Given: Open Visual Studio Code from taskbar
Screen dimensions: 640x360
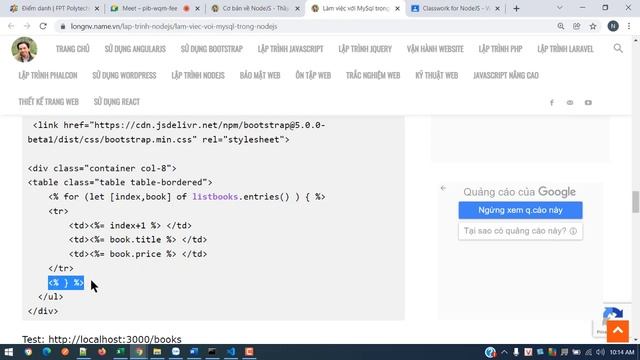Looking at the screenshot, I should 231,352.
